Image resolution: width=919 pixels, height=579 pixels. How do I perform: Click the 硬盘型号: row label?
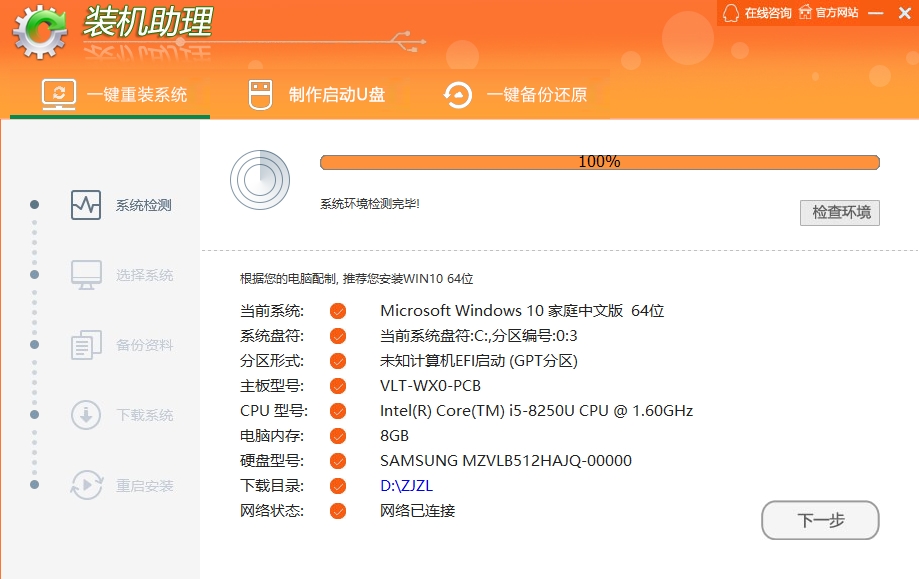point(272,461)
